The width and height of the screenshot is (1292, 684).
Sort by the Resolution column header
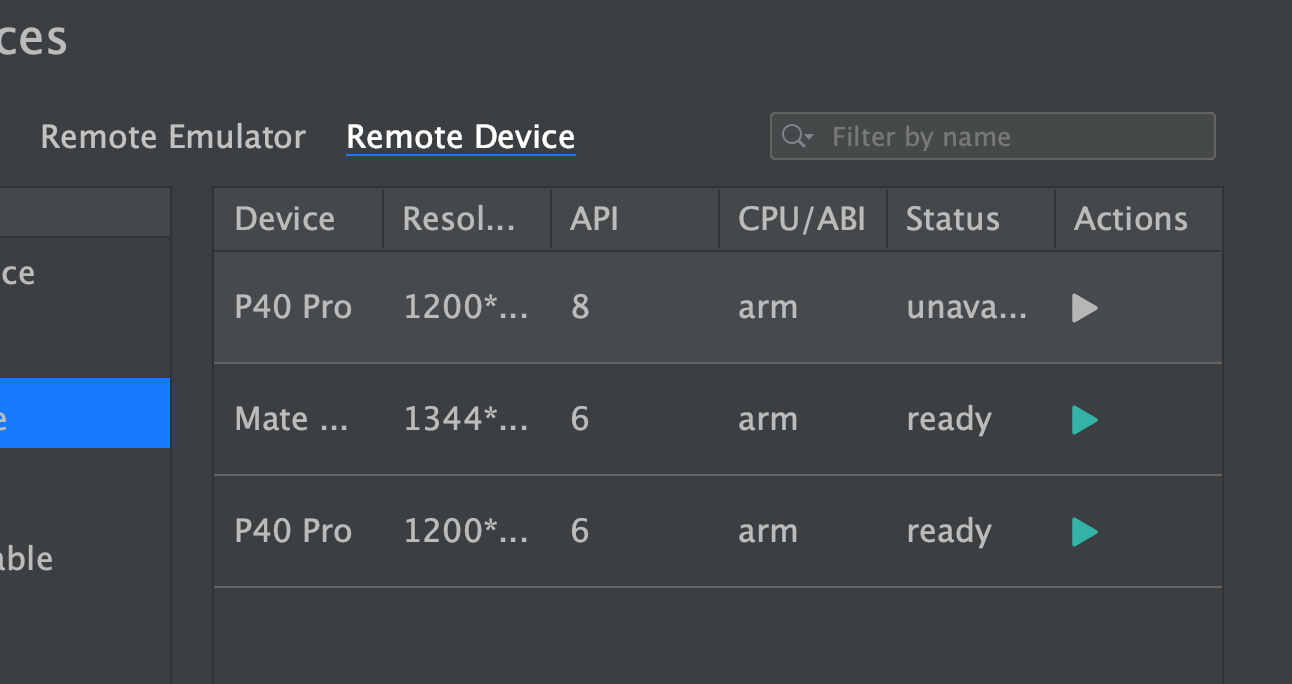pyautogui.click(x=467, y=219)
